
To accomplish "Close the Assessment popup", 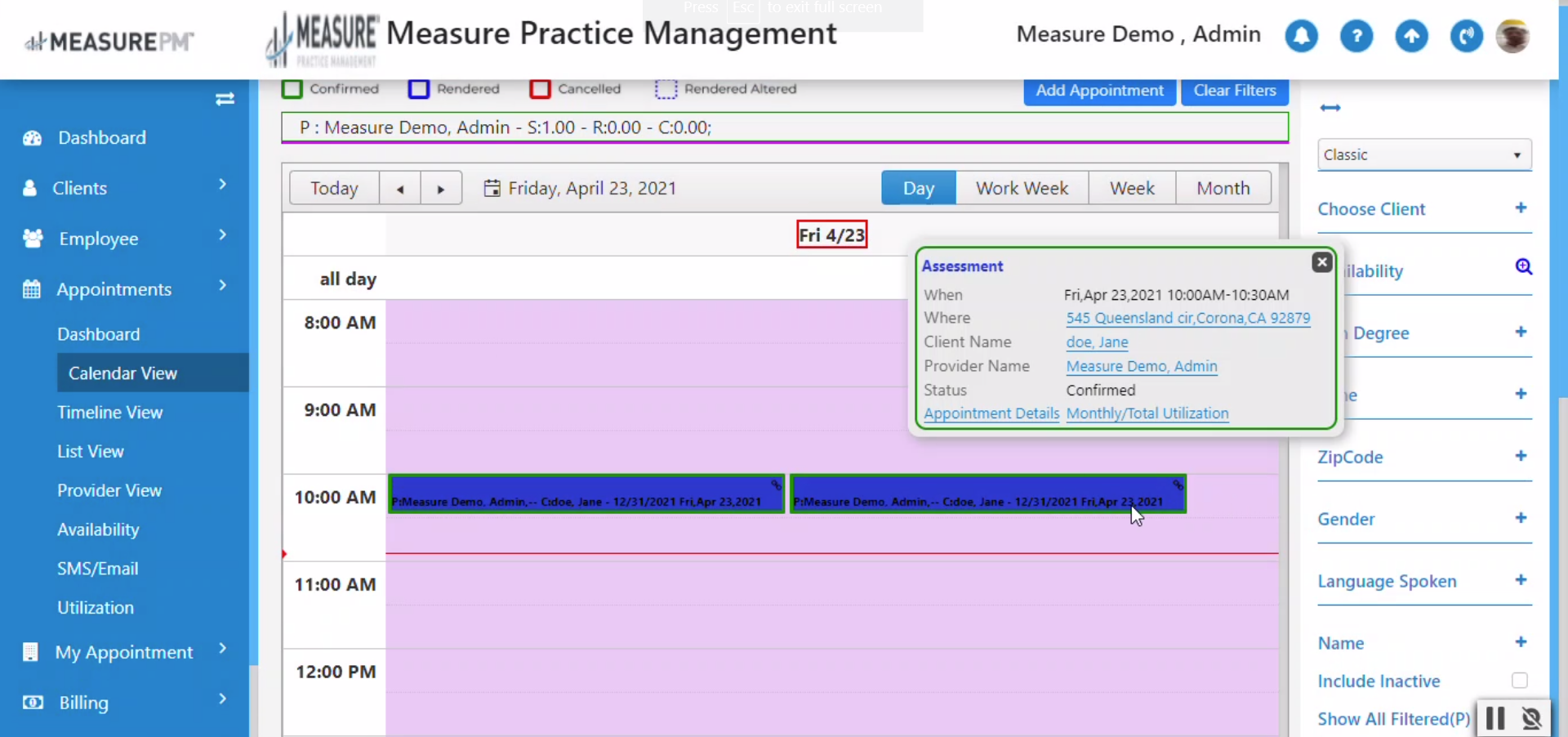I will pyautogui.click(x=1322, y=262).
